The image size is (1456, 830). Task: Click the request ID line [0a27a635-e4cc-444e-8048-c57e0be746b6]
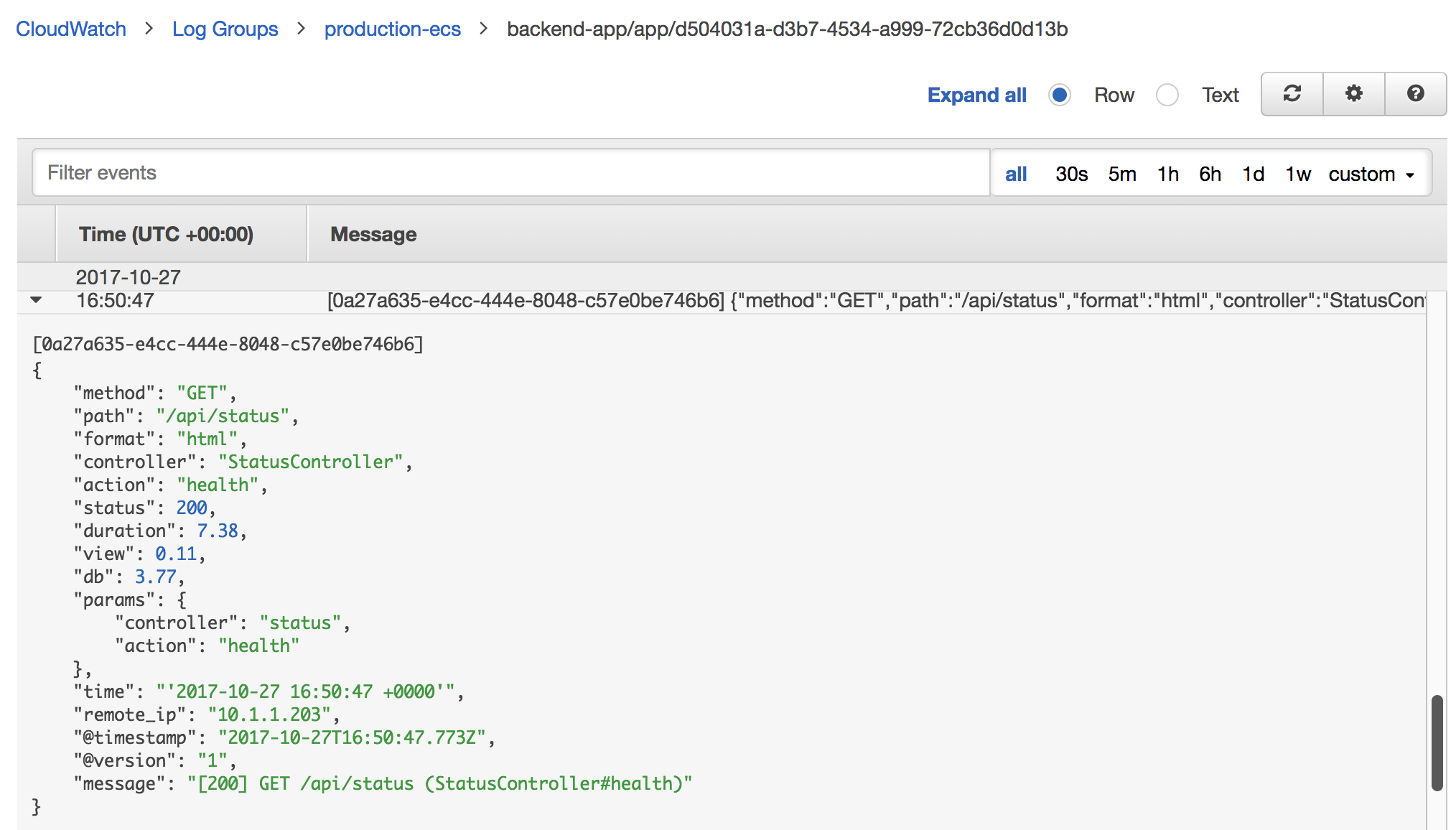point(228,344)
